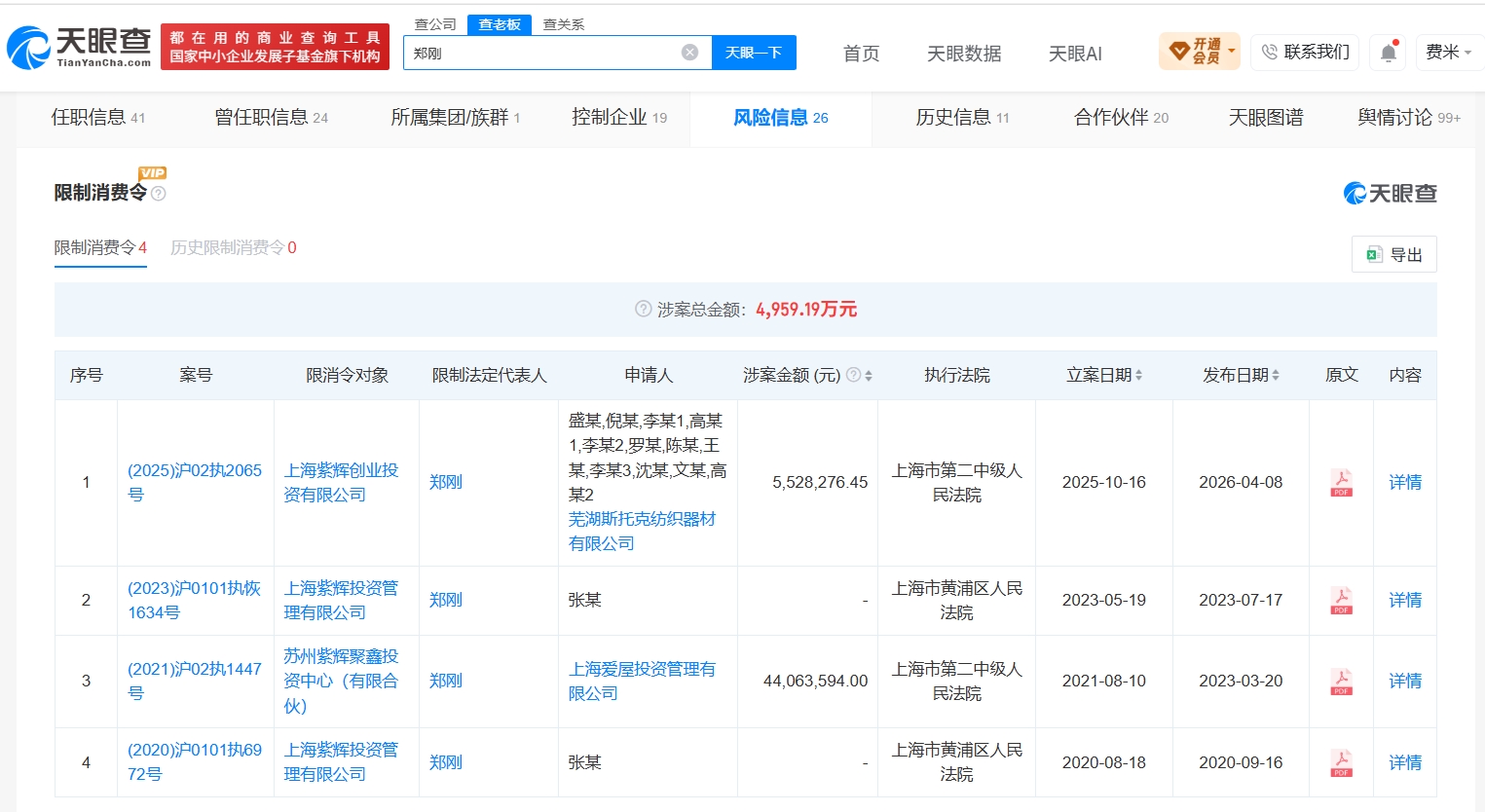View 详情 for case (2021)沪02执1447号
Screen dimensions: 1485x812
(1405, 682)
